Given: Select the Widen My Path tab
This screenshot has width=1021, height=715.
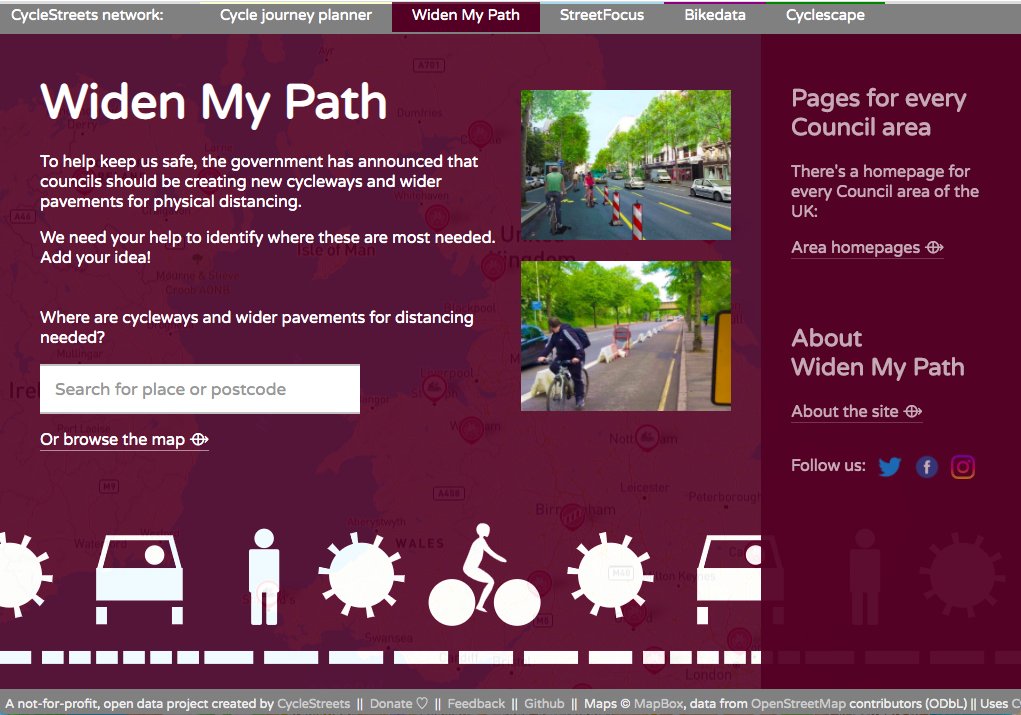Looking at the screenshot, I should [x=466, y=16].
